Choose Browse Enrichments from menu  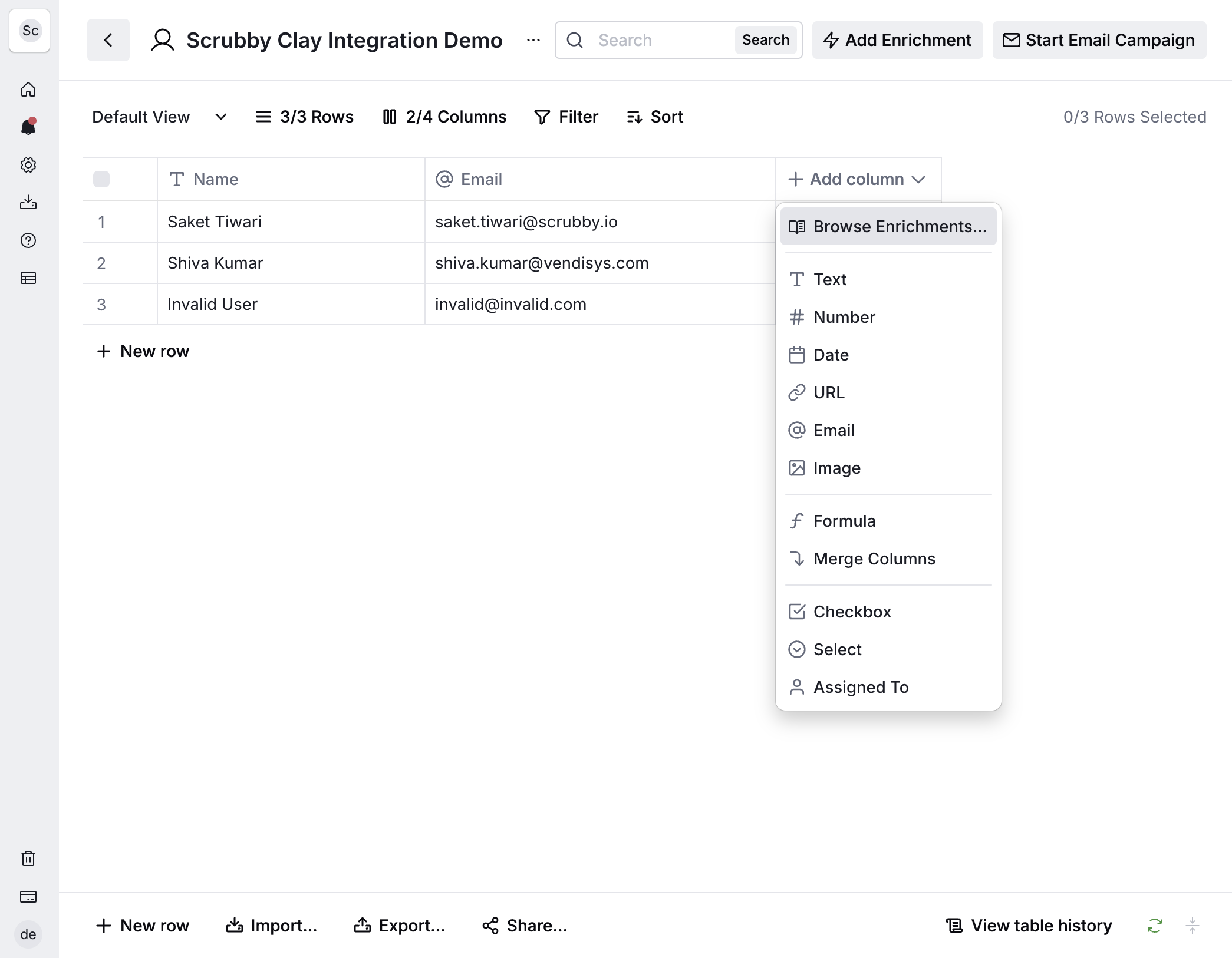point(888,226)
